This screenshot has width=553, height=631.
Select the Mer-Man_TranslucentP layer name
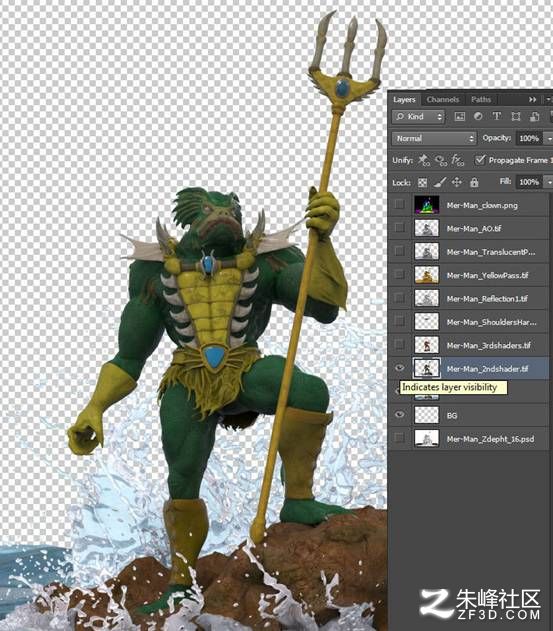(491, 252)
